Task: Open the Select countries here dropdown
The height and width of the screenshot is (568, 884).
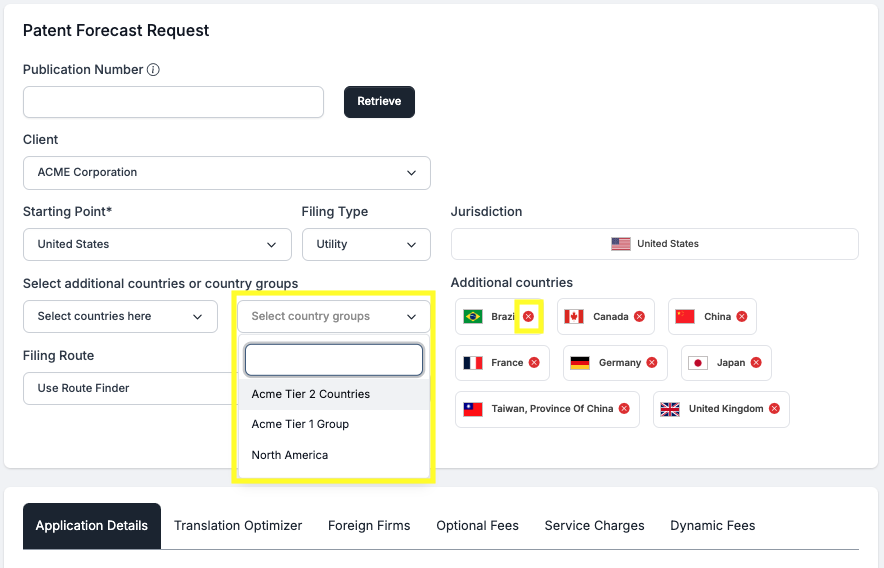Action: (x=120, y=317)
